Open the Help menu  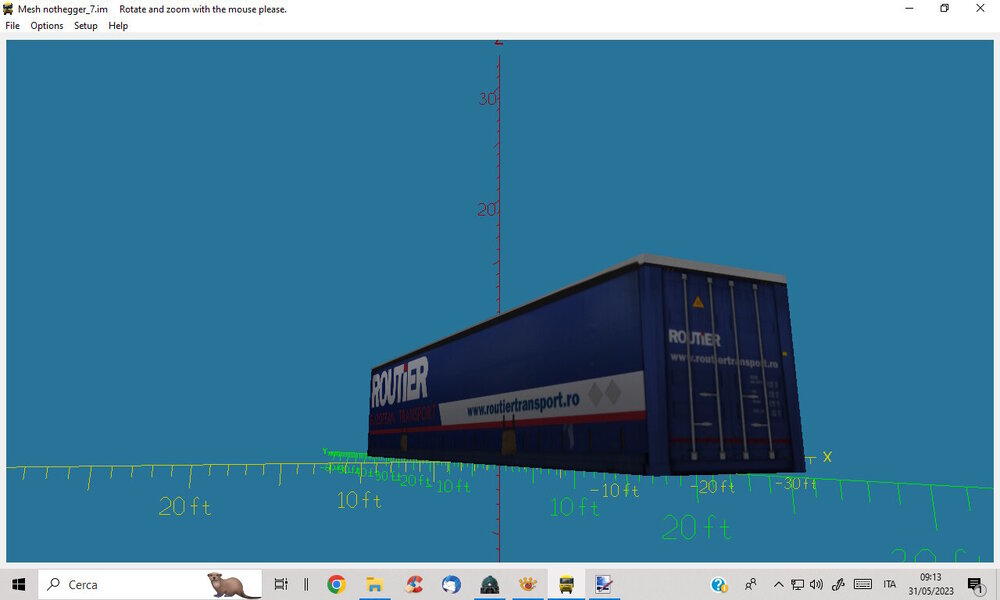click(118, 26)
